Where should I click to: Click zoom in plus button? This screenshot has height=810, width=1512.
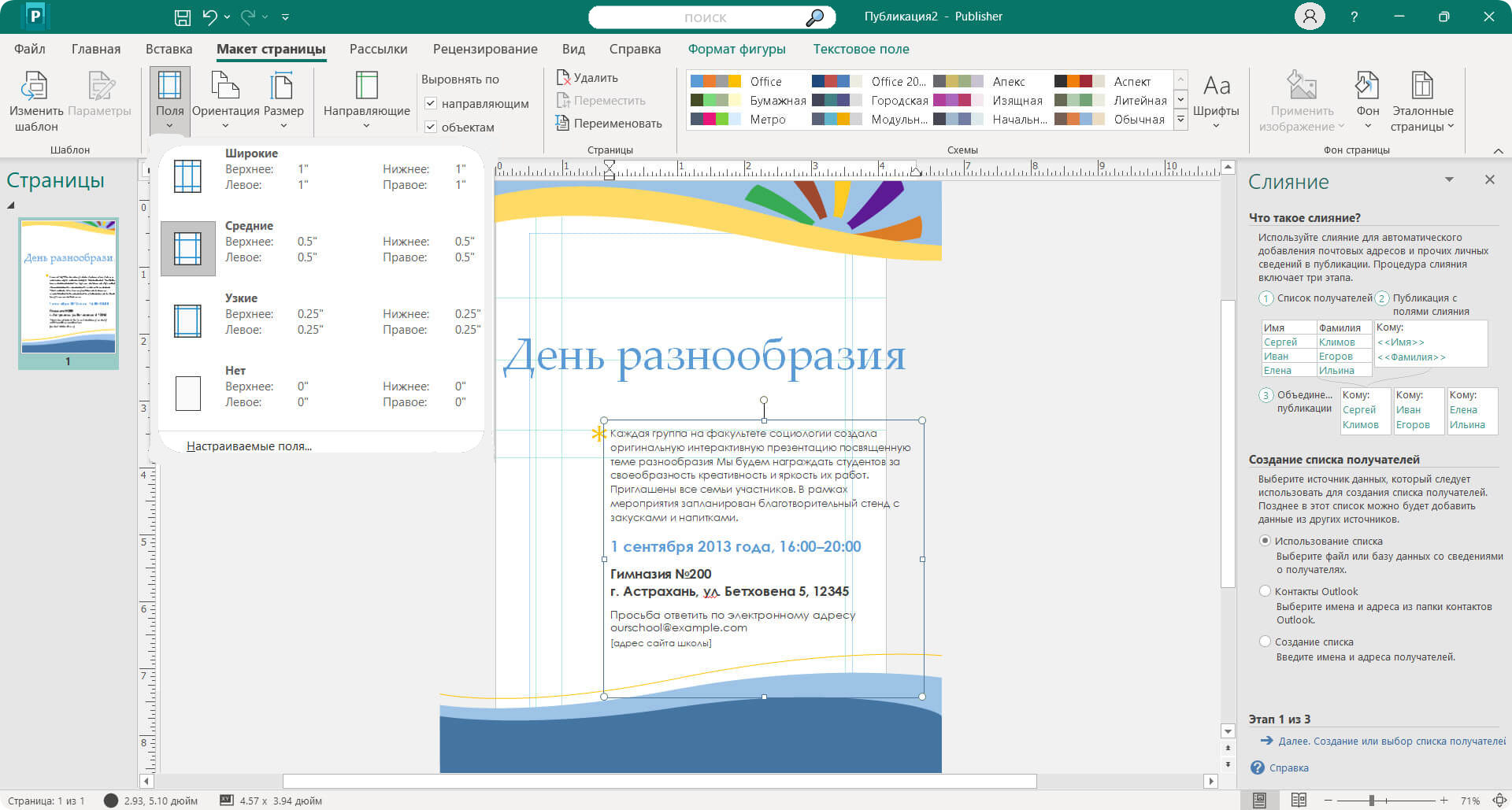(1443, 801)
